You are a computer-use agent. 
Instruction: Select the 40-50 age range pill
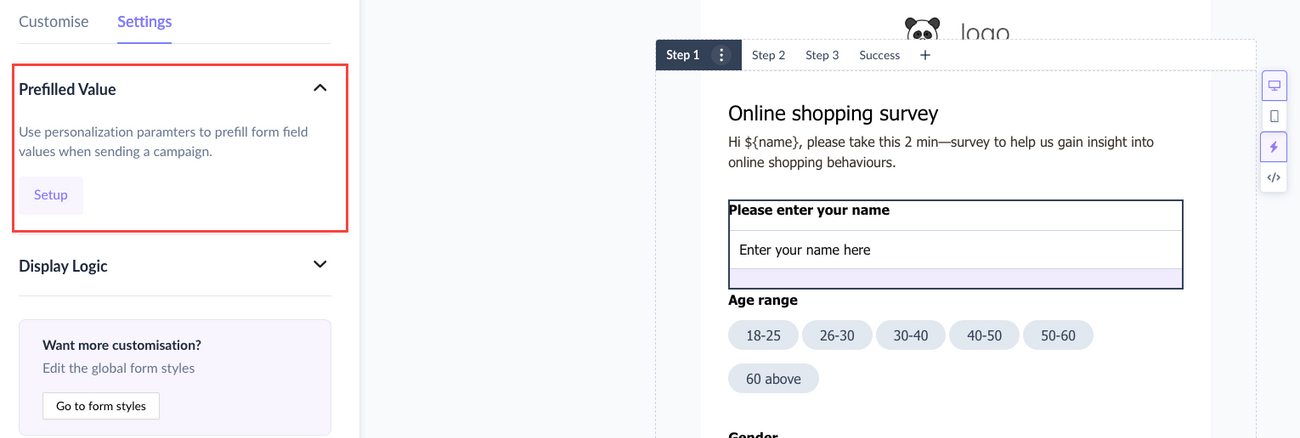(984, 335)
